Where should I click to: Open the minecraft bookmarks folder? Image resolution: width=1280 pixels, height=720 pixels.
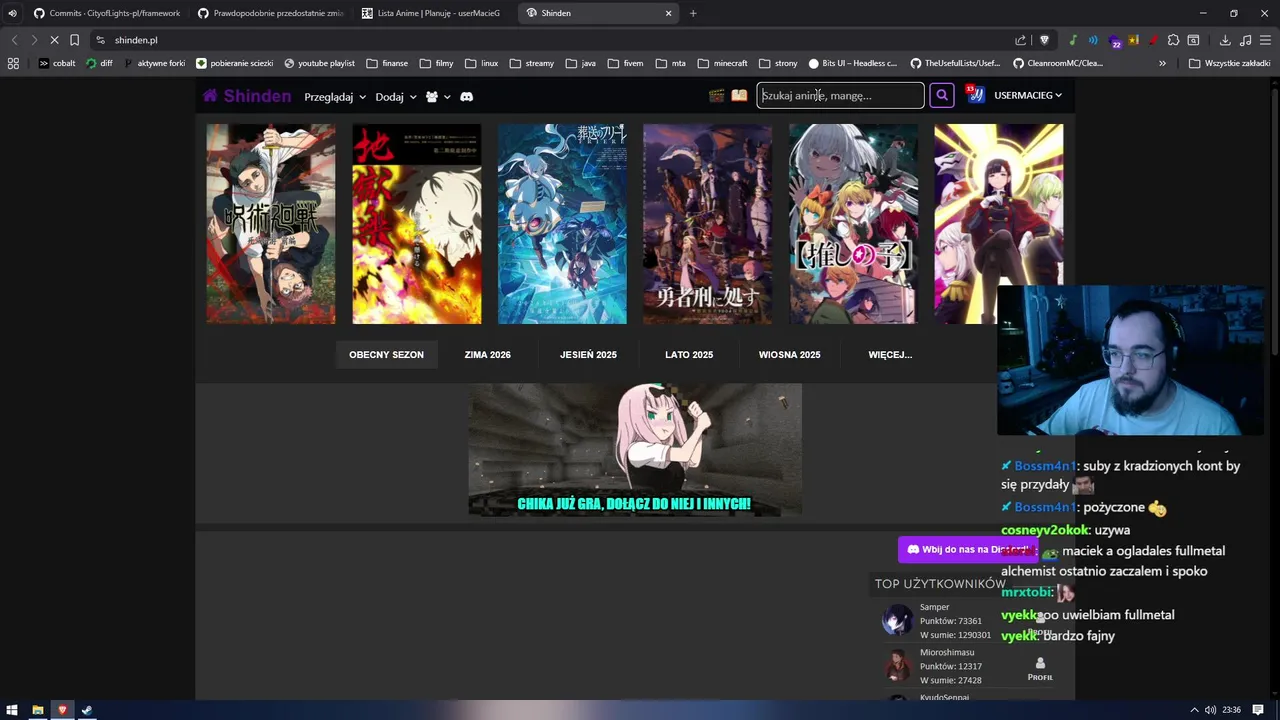pyautogui.click(x=722, y=63)
